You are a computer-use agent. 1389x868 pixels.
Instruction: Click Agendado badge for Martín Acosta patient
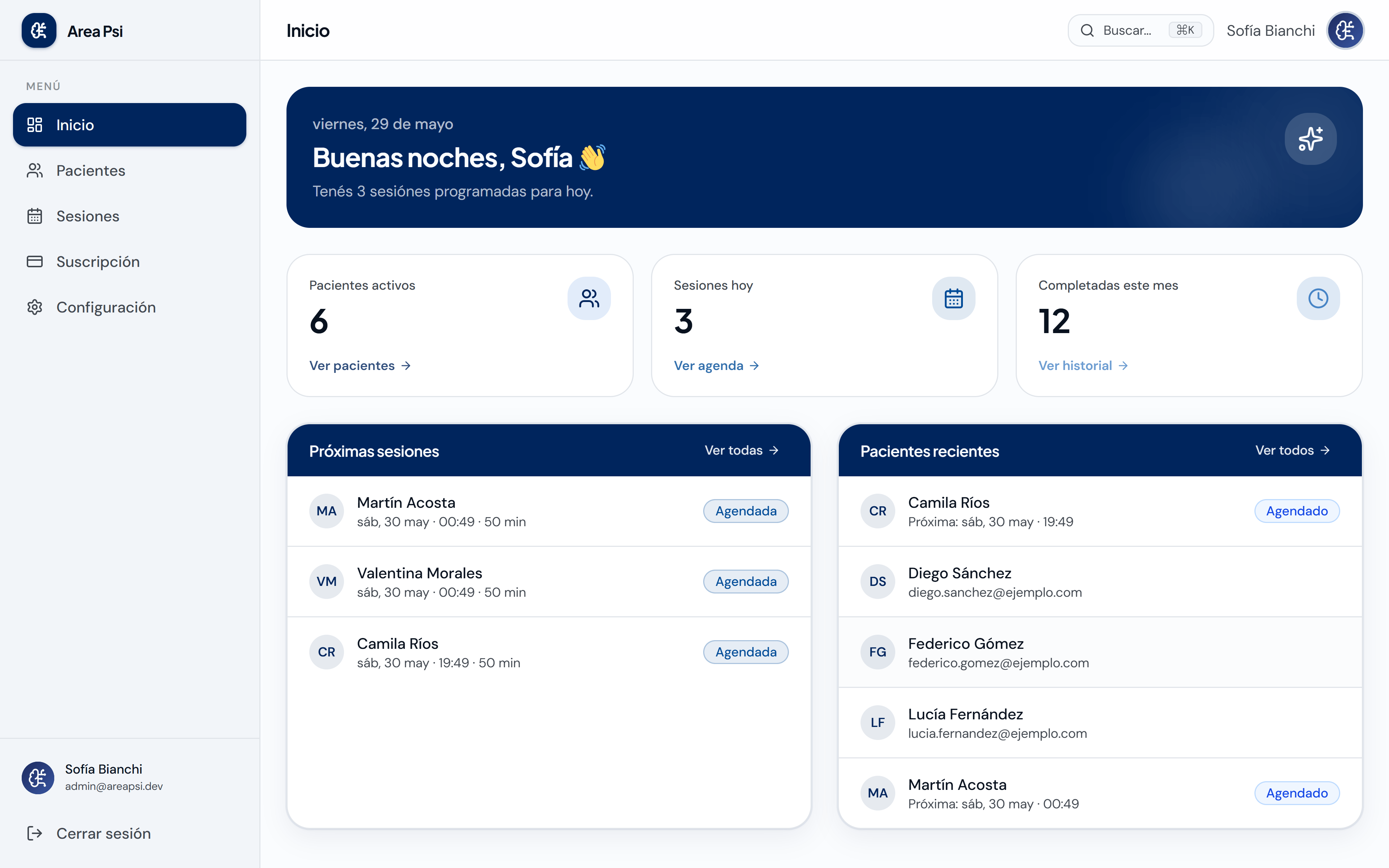click(1297, 793)
